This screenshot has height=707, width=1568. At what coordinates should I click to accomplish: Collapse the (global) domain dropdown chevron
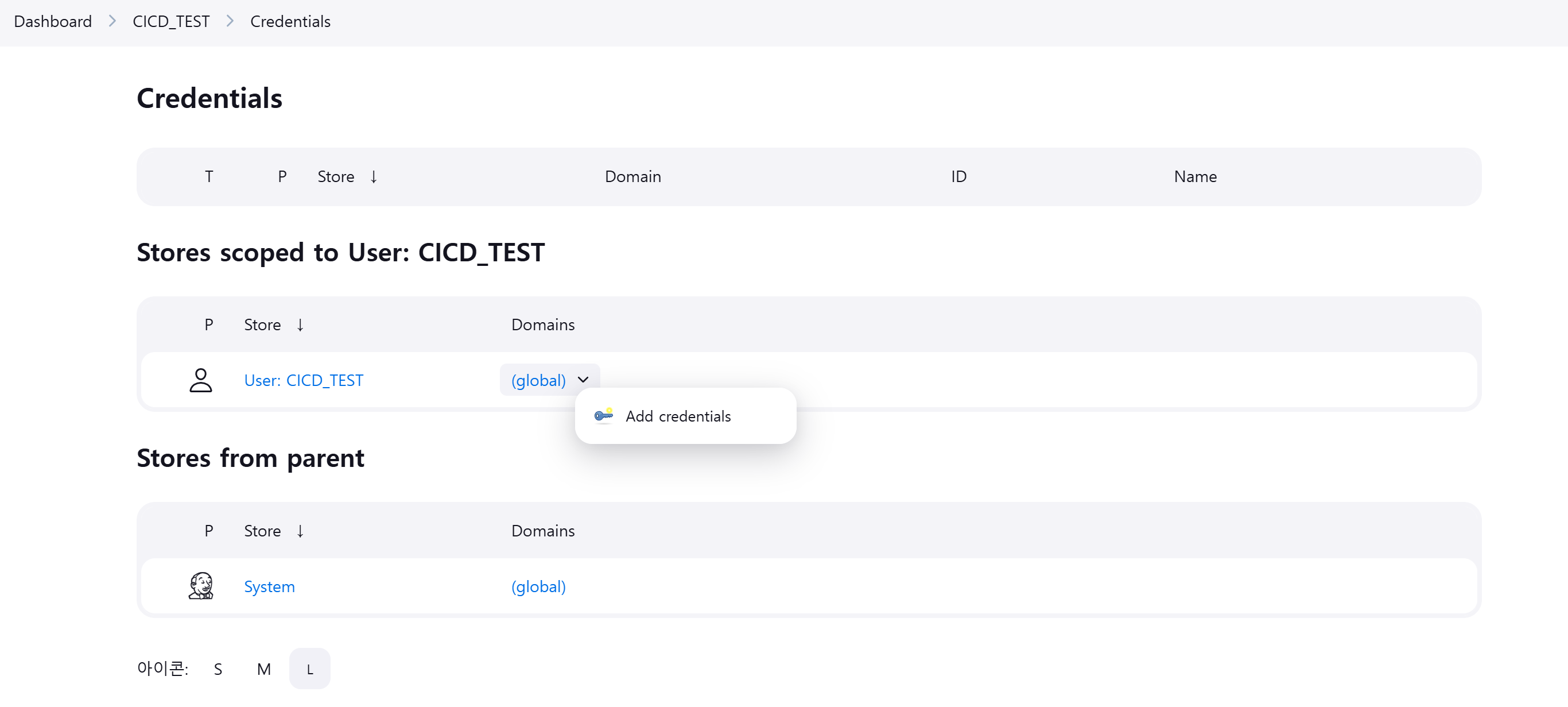point(583,380)
